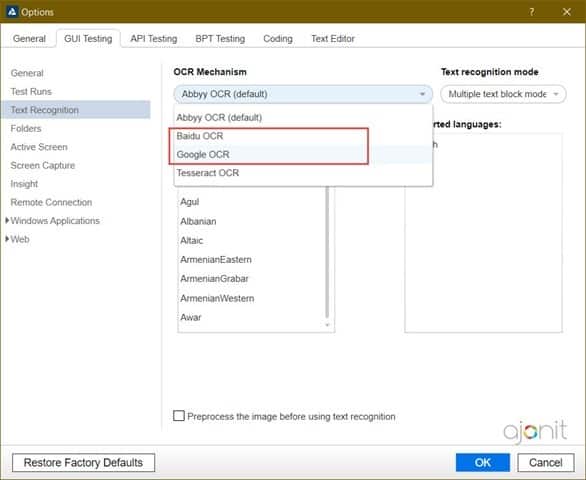Select General in the left sidebar
This screenshot has height=480, width=586.
(x=27, y=73)
